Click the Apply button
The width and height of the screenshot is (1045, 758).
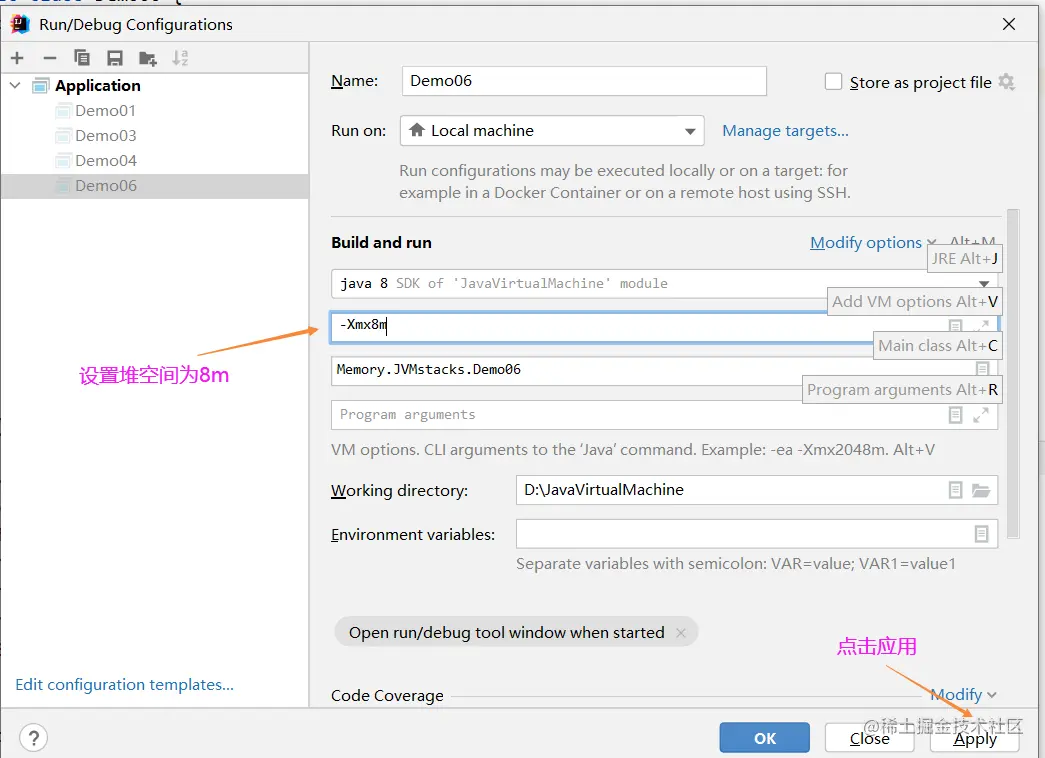[974, 738]
